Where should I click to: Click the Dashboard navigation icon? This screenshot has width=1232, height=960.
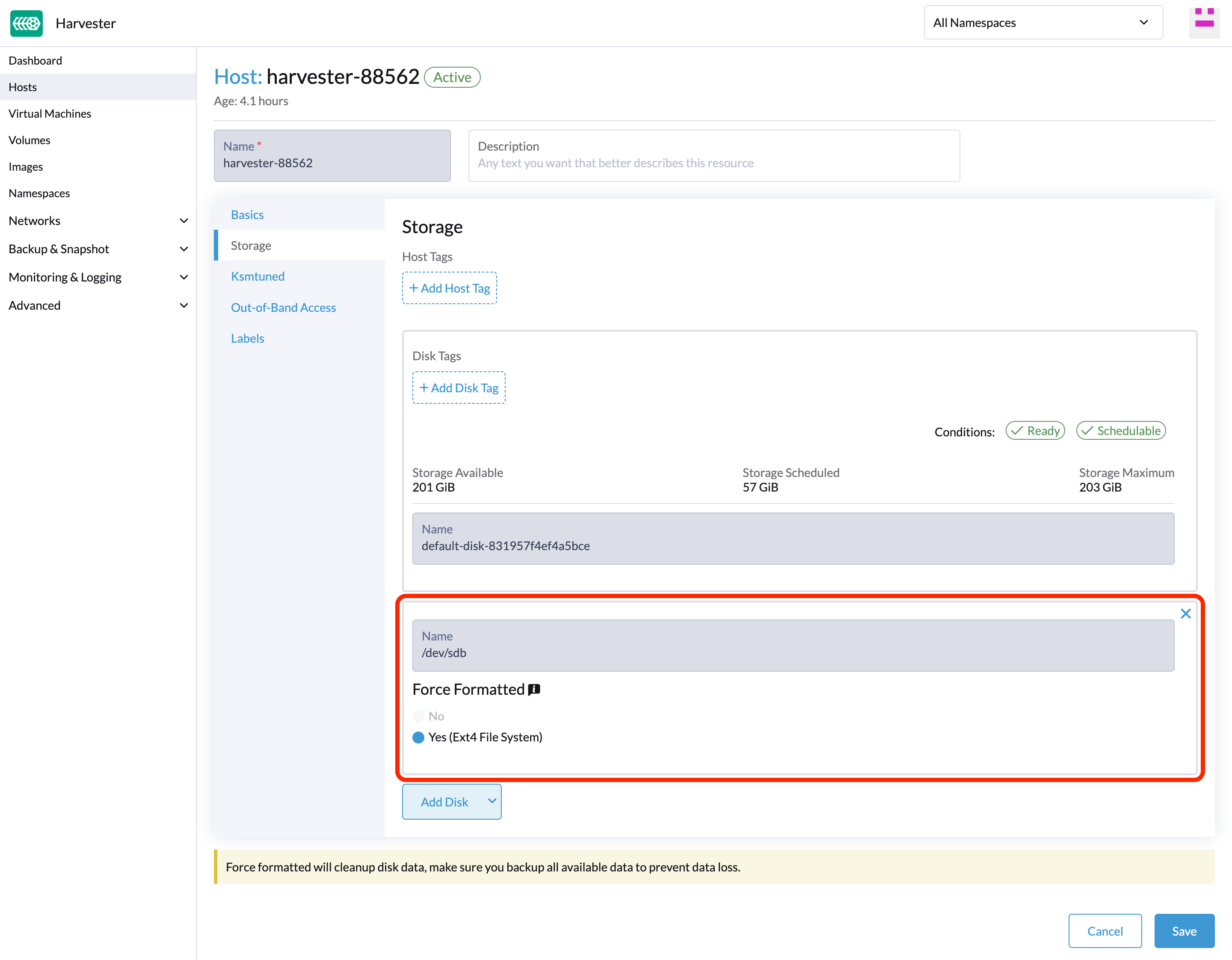point(36,60)
